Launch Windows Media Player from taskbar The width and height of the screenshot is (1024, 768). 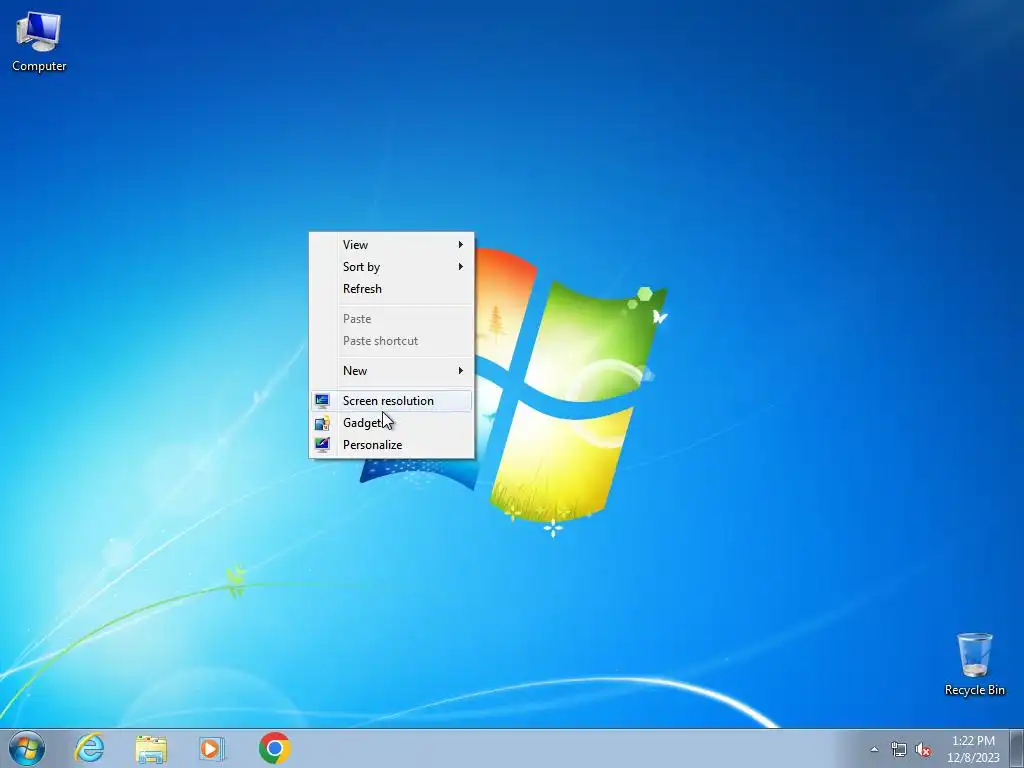(x=212, y=748)
